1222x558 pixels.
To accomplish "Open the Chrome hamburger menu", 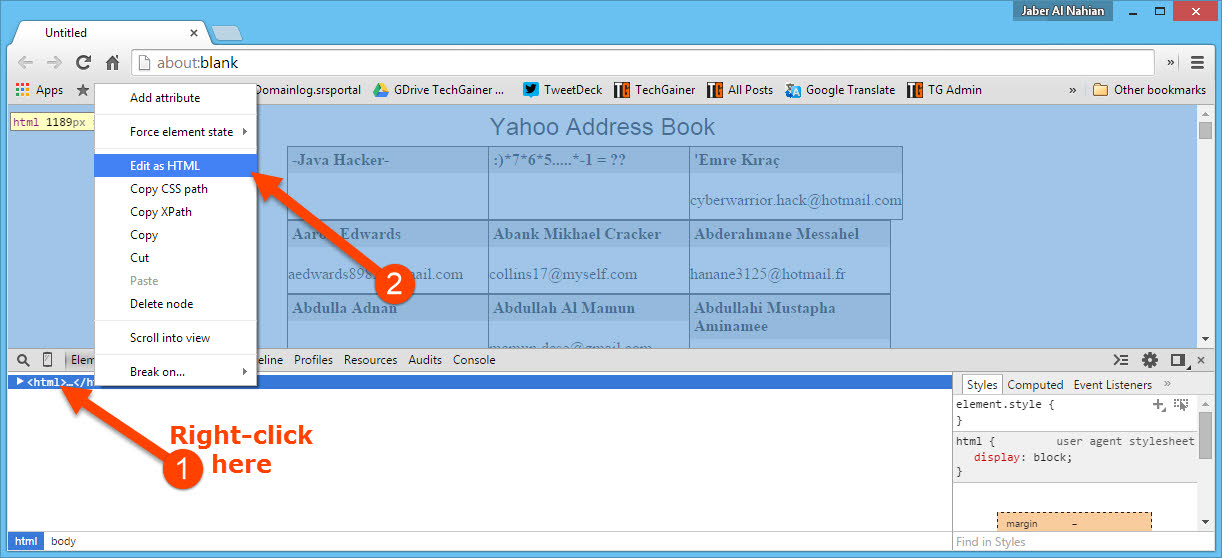I will coord(1197,62).
